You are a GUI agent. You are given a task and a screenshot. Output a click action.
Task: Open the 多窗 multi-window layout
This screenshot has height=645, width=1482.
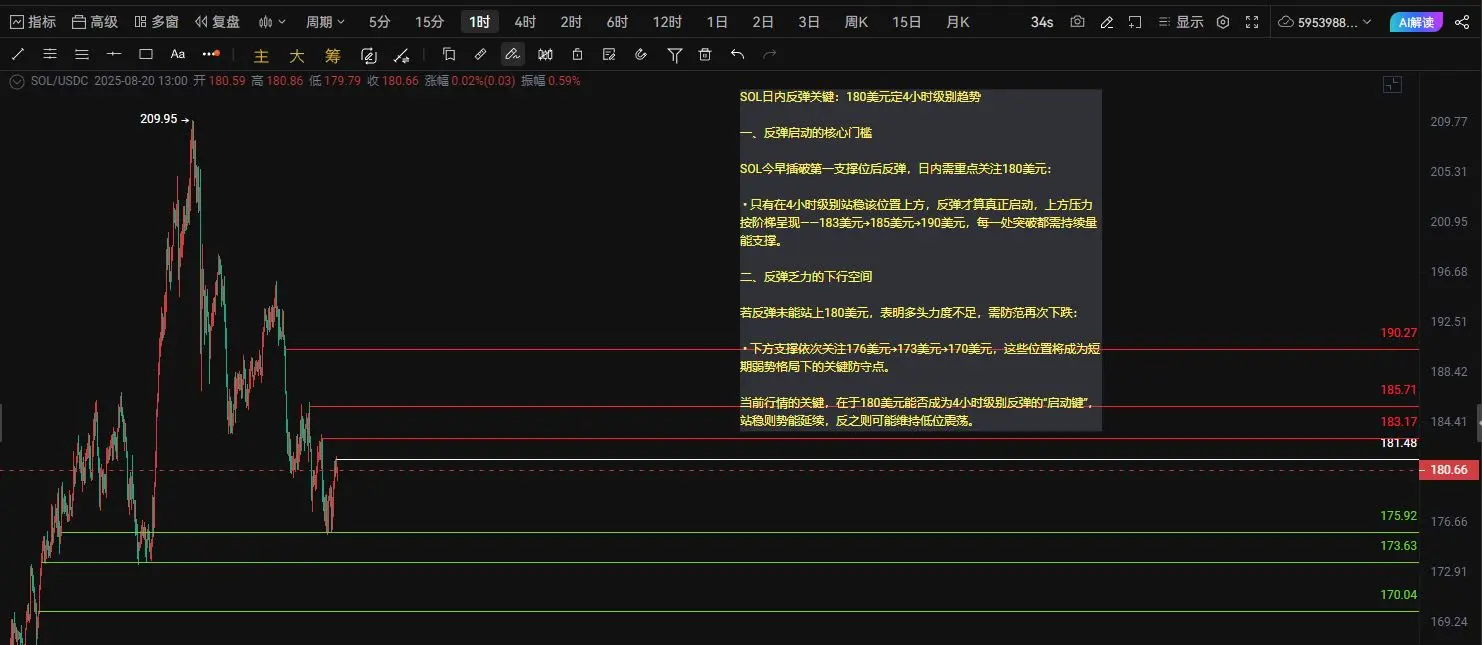pos(156,21)
